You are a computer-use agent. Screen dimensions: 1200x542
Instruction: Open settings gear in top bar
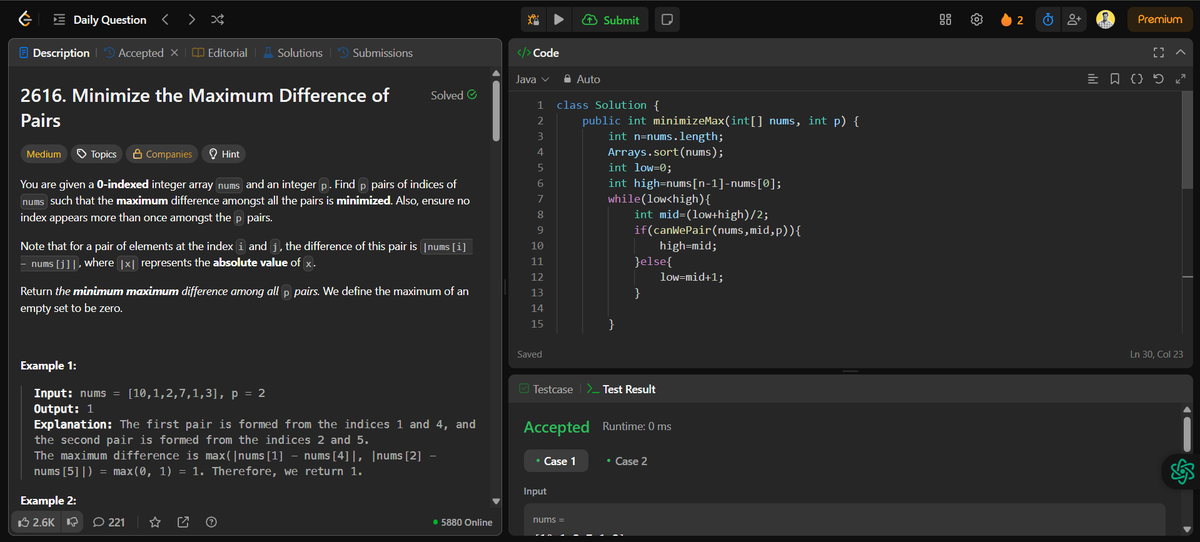click(x=978, y=20)
